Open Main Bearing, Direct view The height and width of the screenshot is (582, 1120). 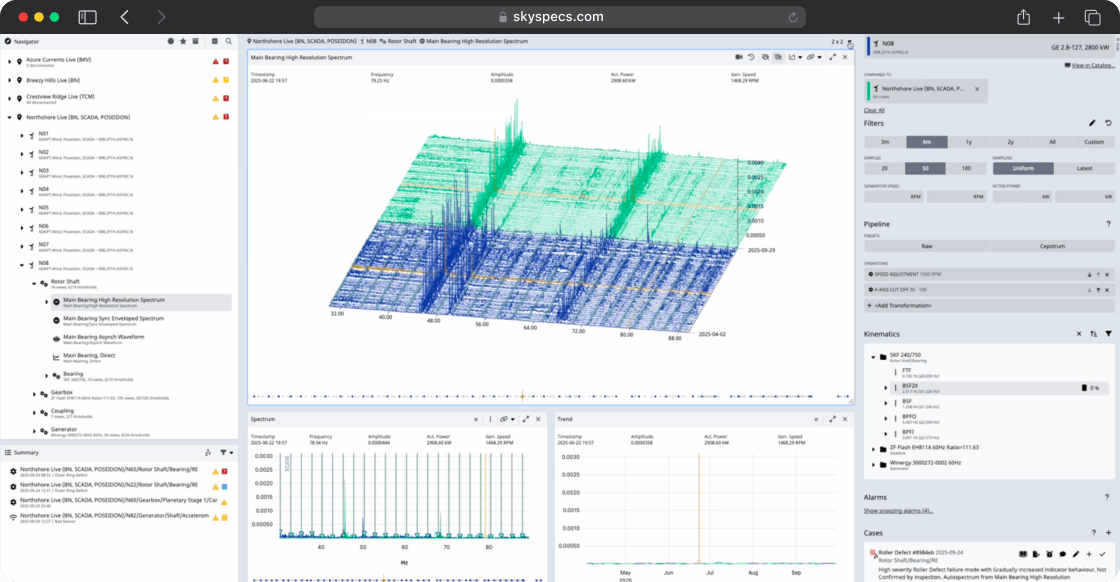(89, 357)
